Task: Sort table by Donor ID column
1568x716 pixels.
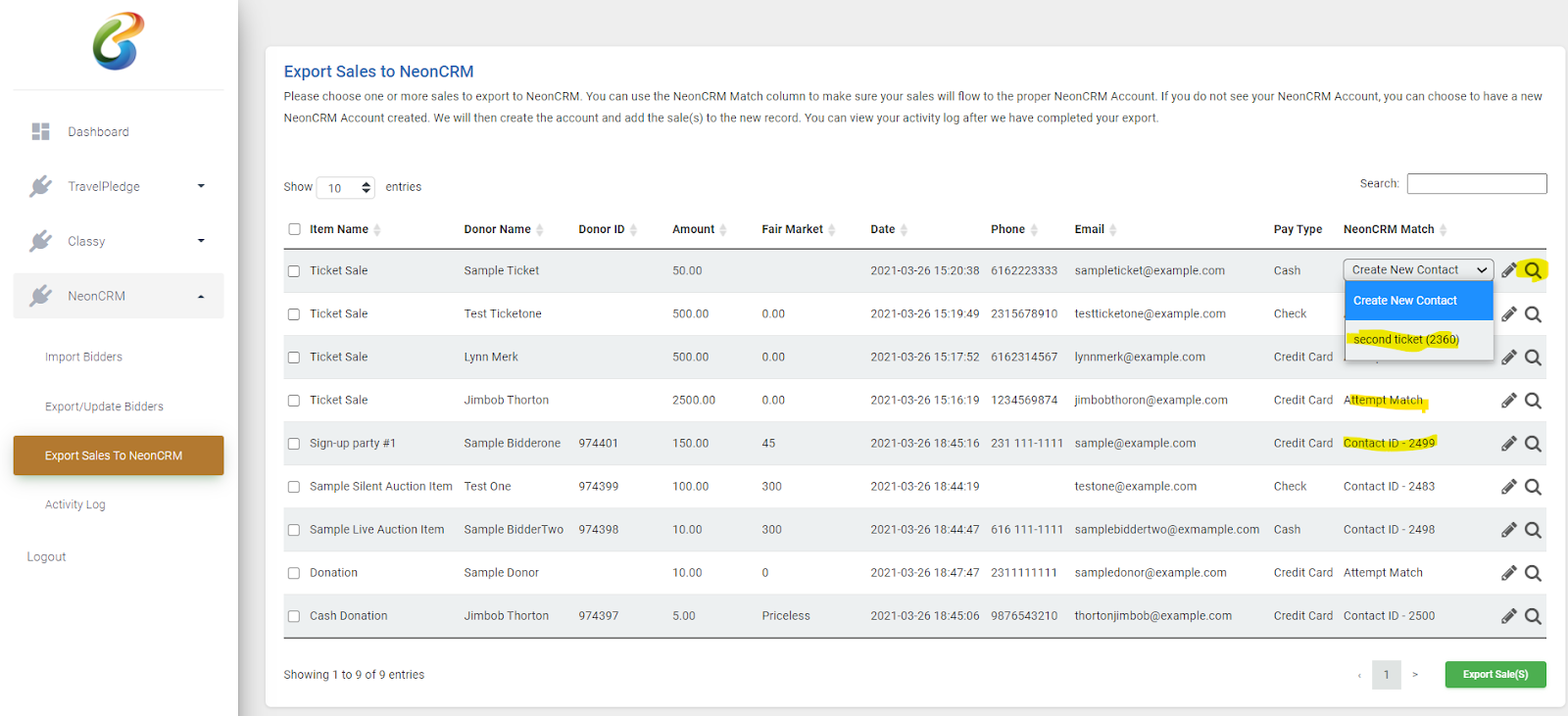Action: pos(608,229)
